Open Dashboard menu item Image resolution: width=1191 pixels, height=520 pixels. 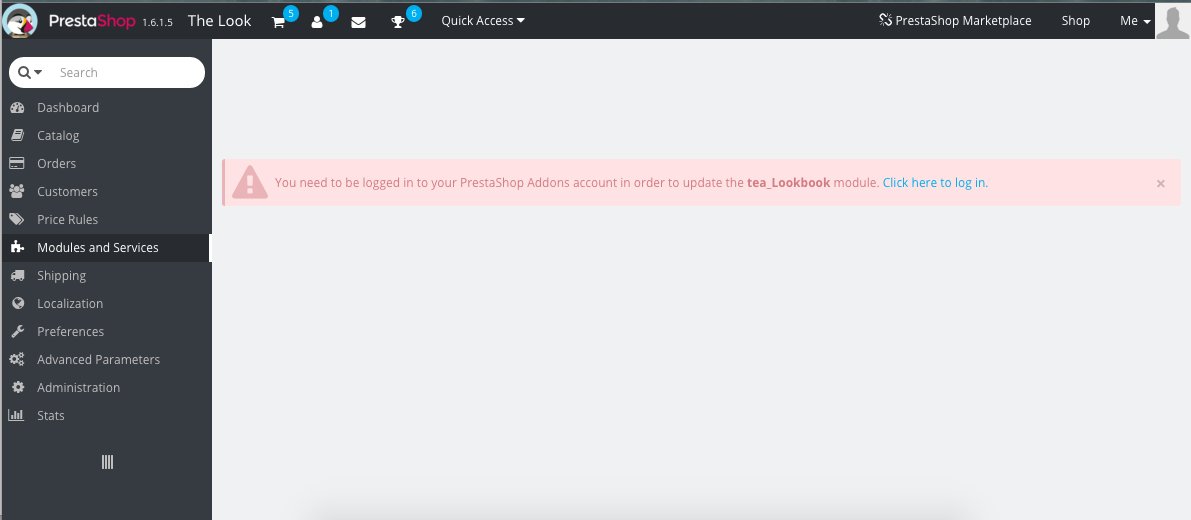pos(106,108)
